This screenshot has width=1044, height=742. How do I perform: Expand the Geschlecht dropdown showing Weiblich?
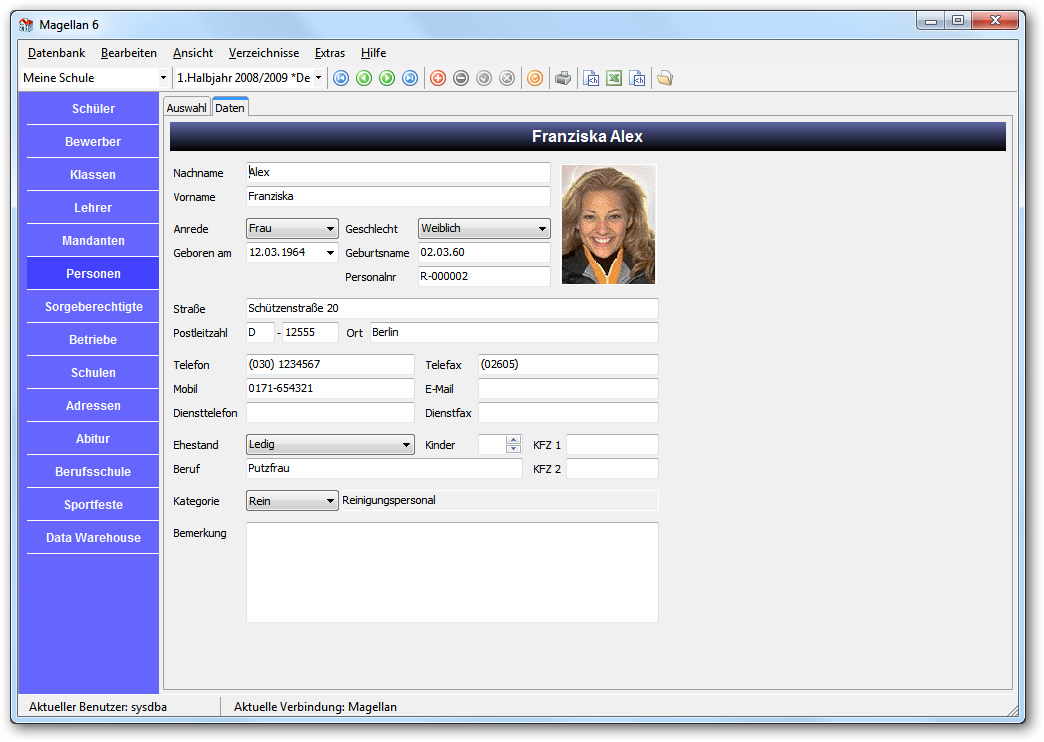point(542,229)
